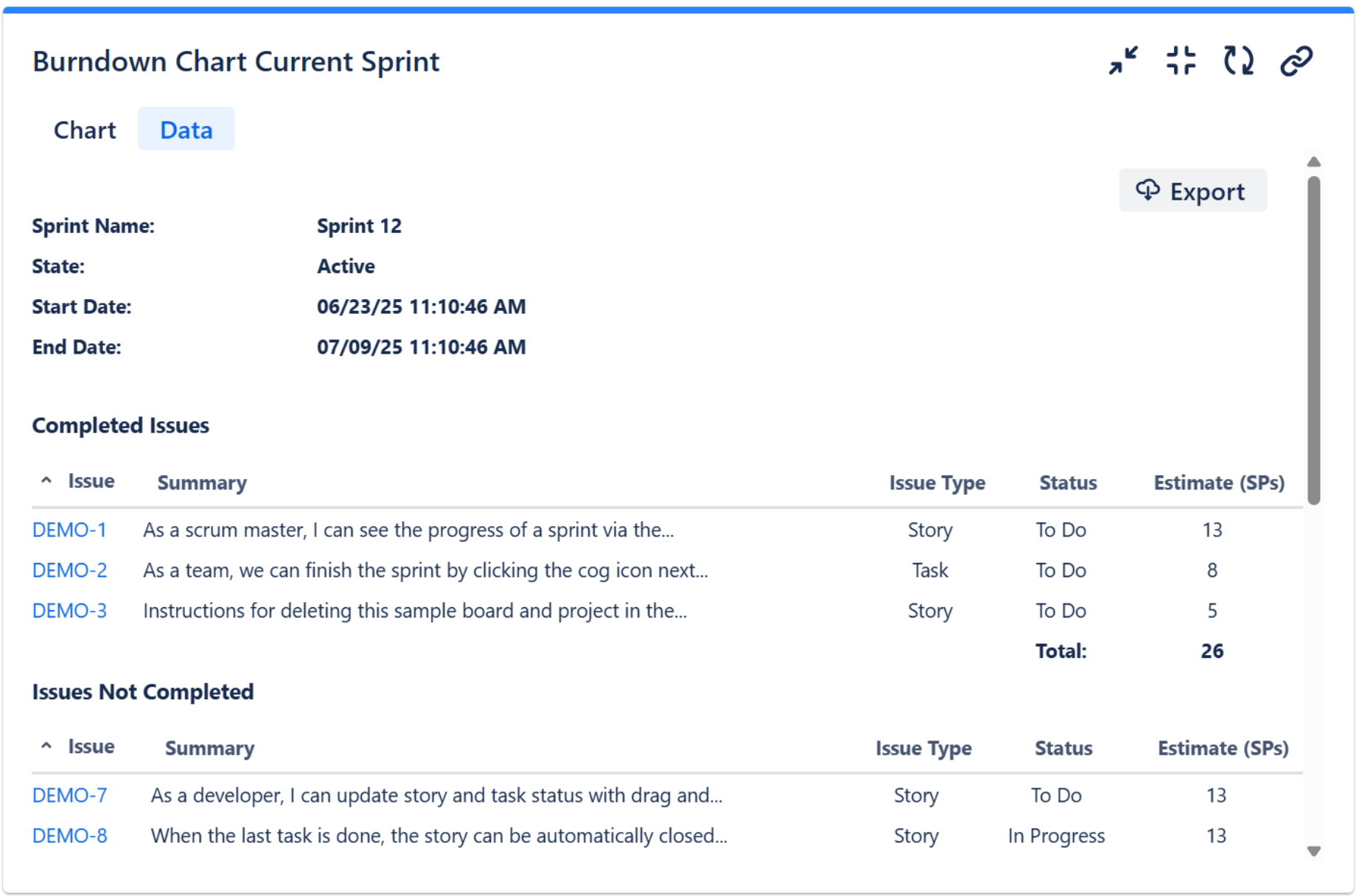Click the minimize gadget arrows icon
1359x896 pixels.
(1123, 60)
